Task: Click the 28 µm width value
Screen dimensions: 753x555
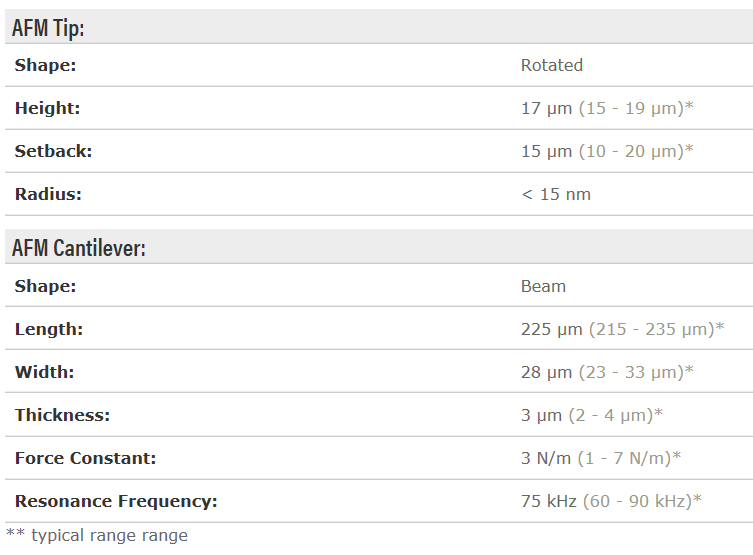Action: [546, 372]
